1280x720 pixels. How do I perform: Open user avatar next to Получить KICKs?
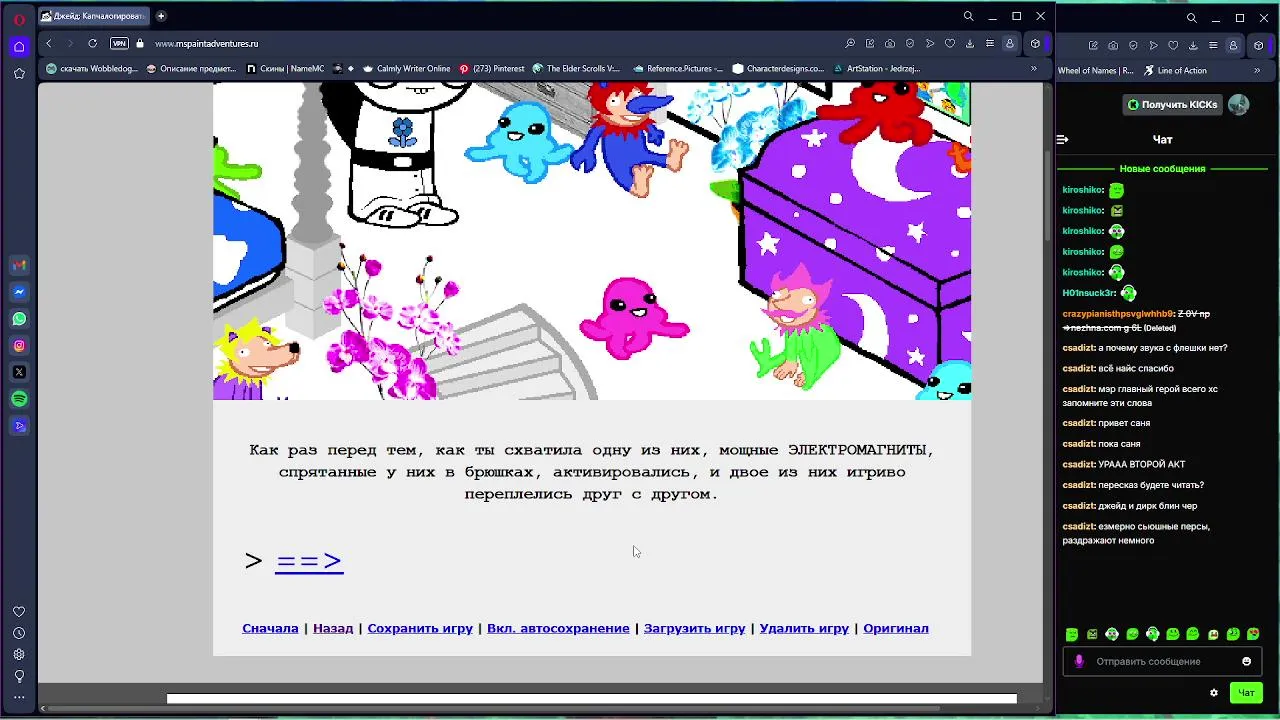click(1238, 104)
